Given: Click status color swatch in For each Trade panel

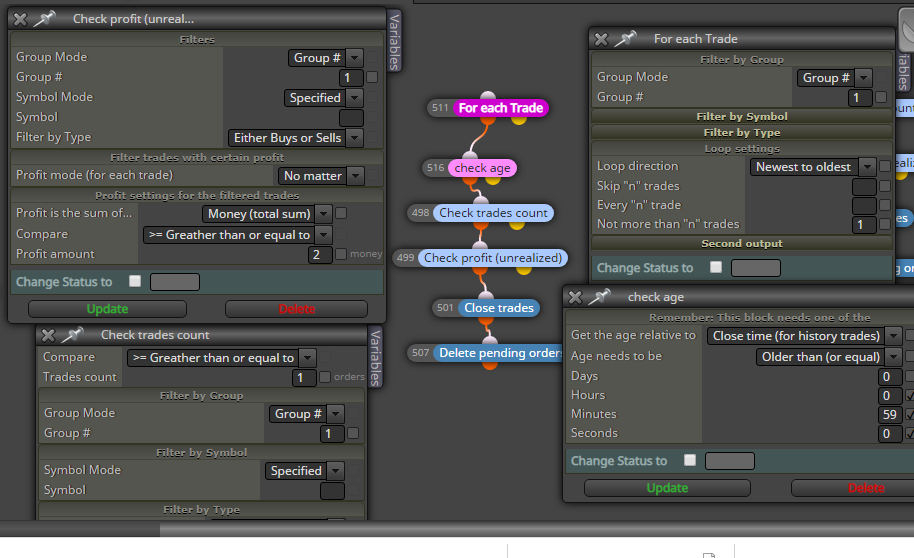Looking at the screenshot, I should coord(756,268).
